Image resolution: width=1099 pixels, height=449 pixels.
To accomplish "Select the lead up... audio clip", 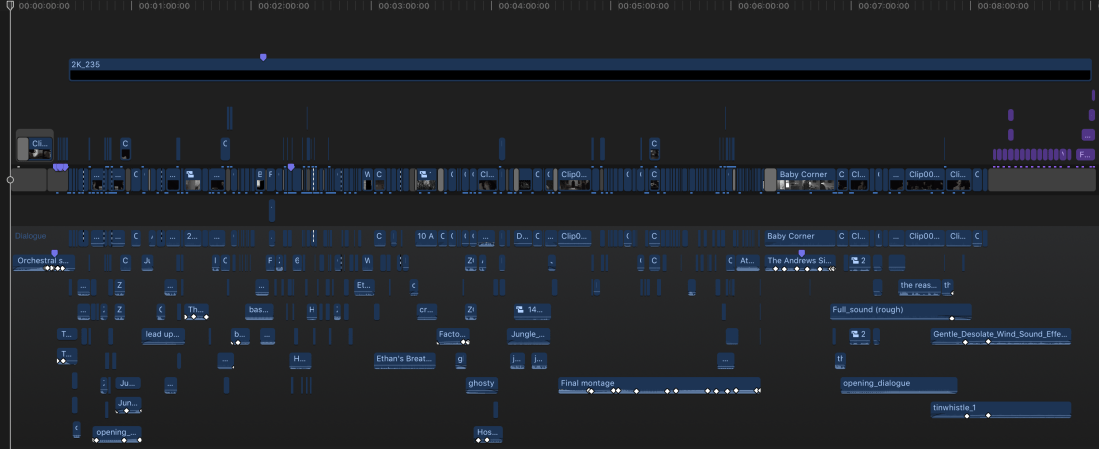I will 163,335.
